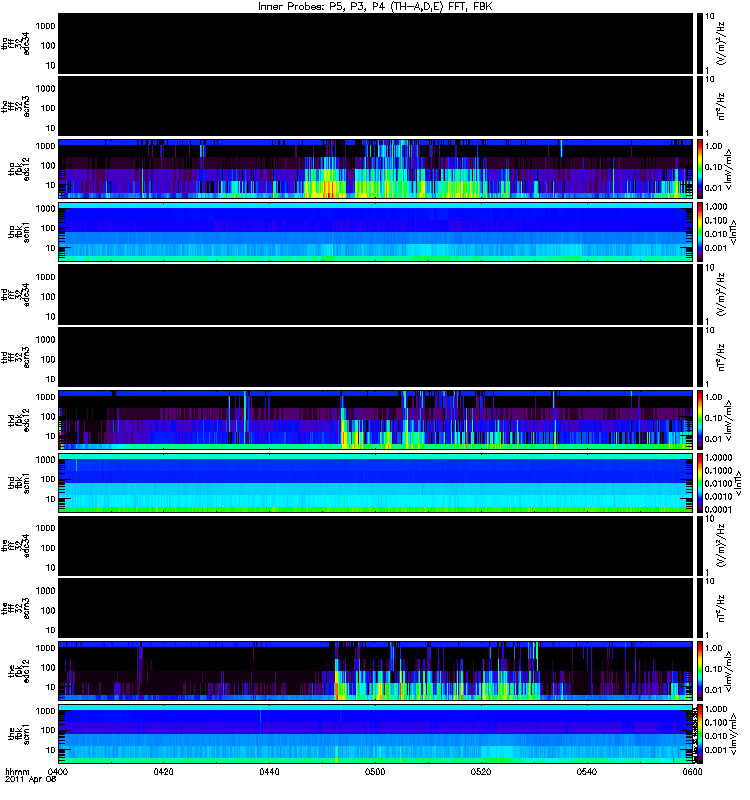Click the black color bar beside tha fff edc34
The width and height of the screenshot is (750, 800).
pyautogui.click(x=700, y=44)
